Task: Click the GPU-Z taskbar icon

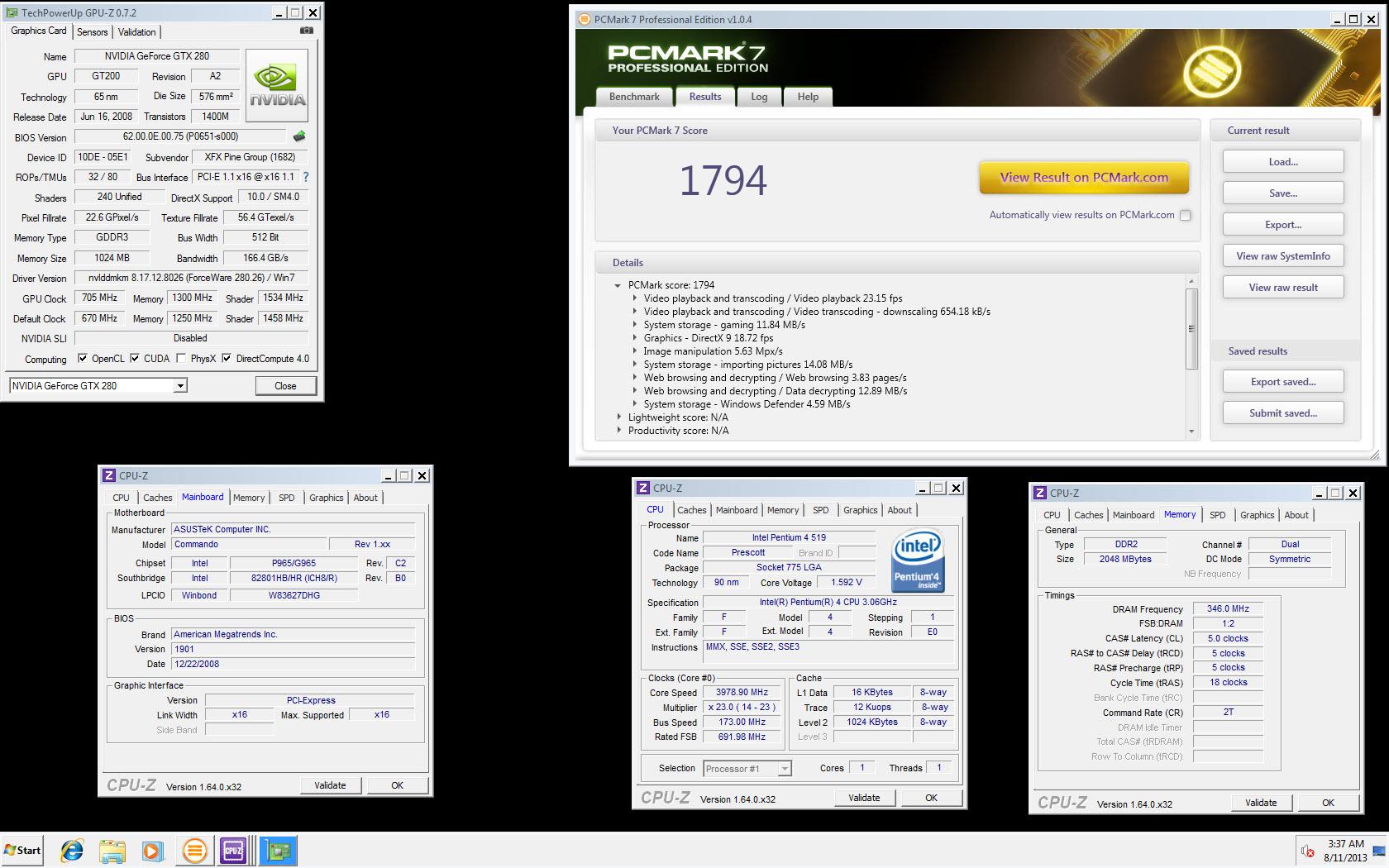Action: [278, 850]
